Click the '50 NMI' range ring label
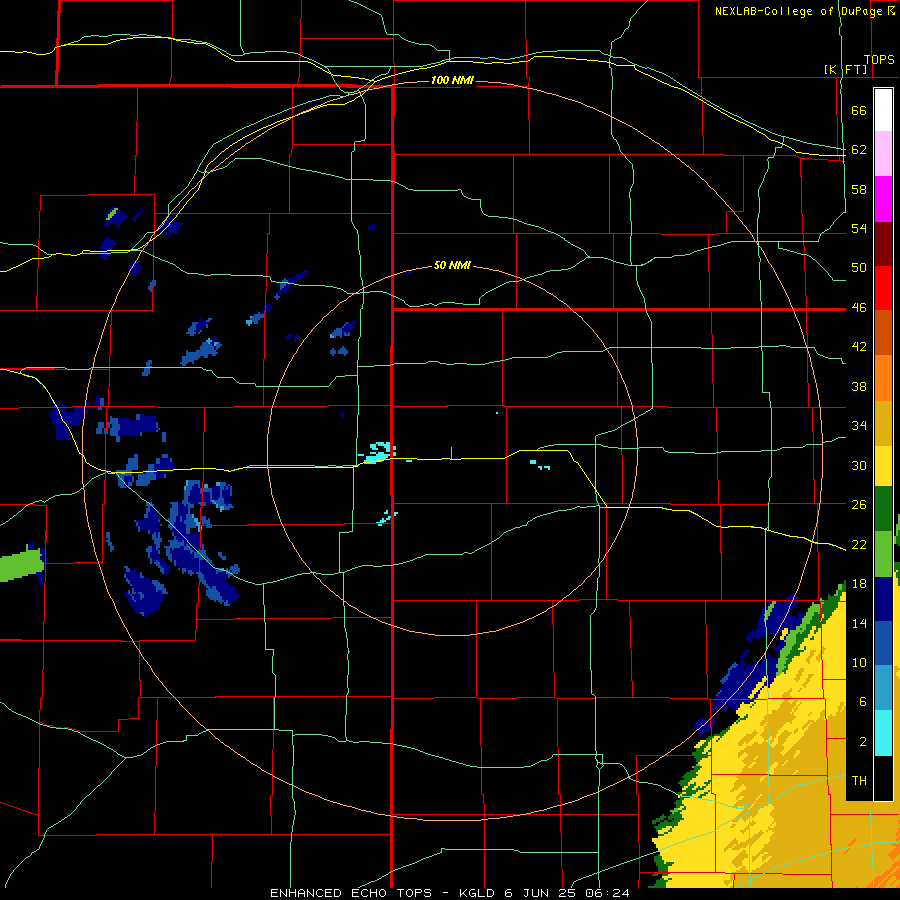This screenshot has height=900, width=900. (x=452, y=265)
